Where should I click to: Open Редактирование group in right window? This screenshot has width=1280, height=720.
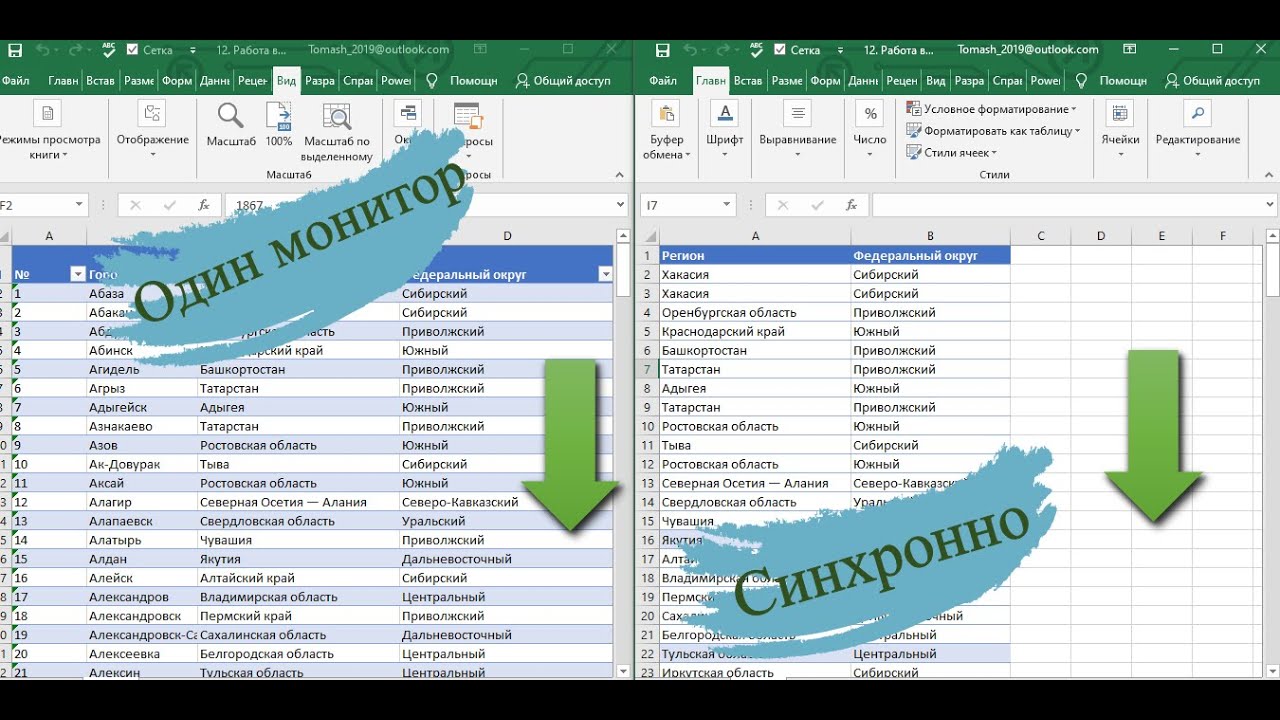pyautogui.click(x=1198, y=130)
